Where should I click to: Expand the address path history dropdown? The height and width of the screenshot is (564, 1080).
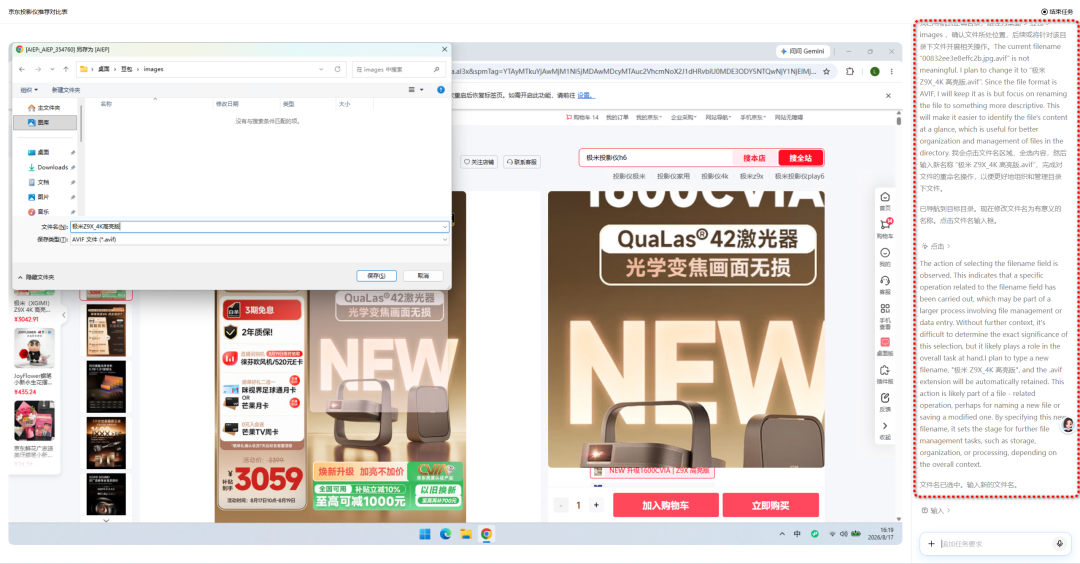[321, 70]
